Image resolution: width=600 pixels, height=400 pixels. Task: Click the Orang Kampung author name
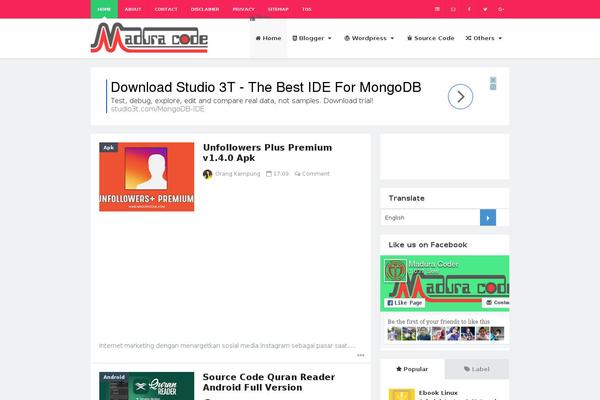237,174
